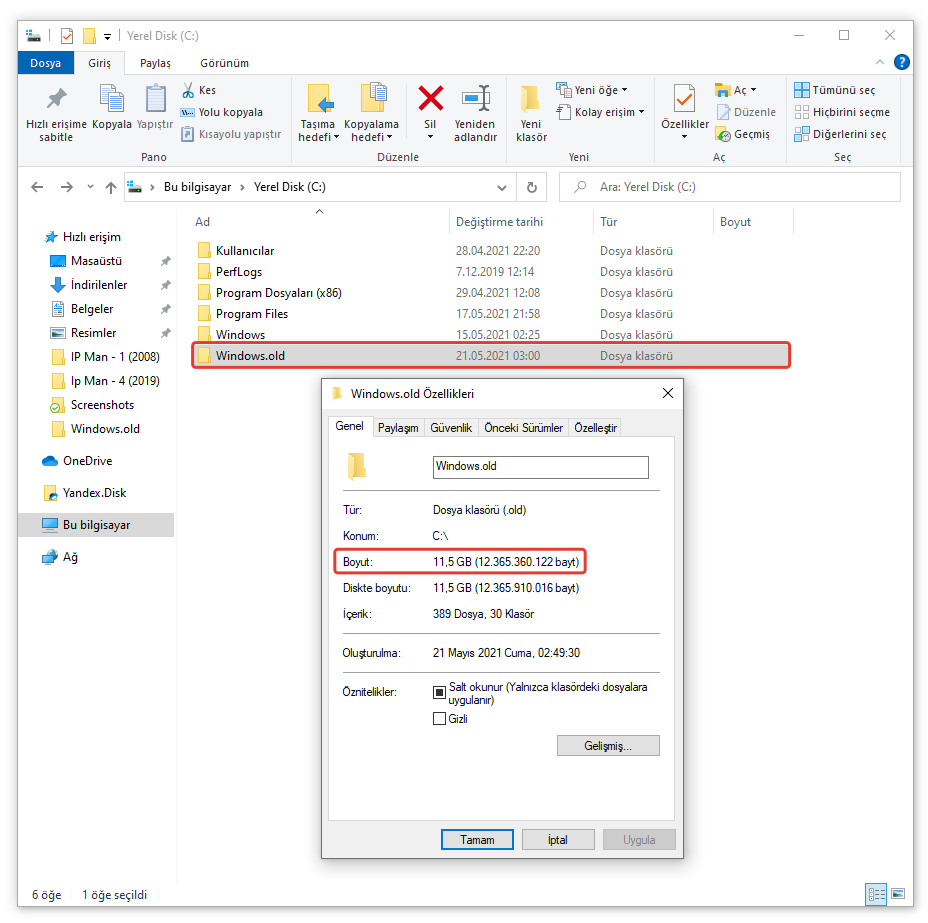Enable the Gizli checkbox
Screen dimensions: 928x923
(x=439, y=718)
